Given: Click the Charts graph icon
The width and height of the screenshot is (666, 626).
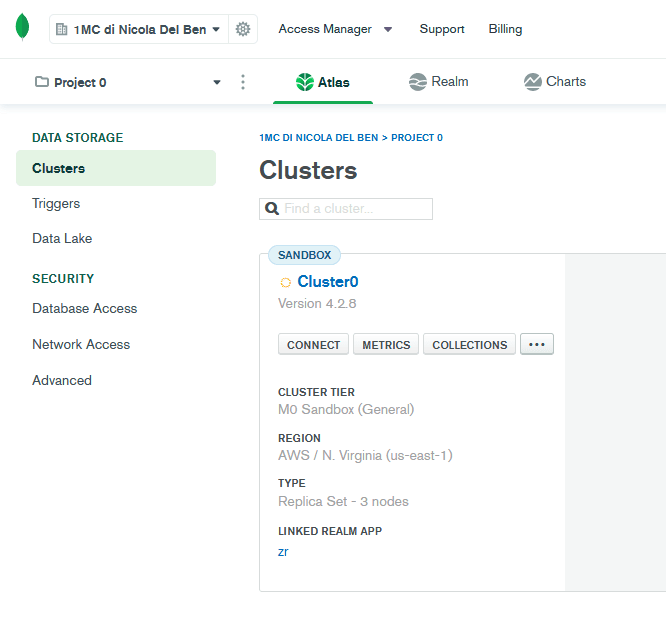Looking at the screenshot, I should pyautogui.click(x=532, y=82).
